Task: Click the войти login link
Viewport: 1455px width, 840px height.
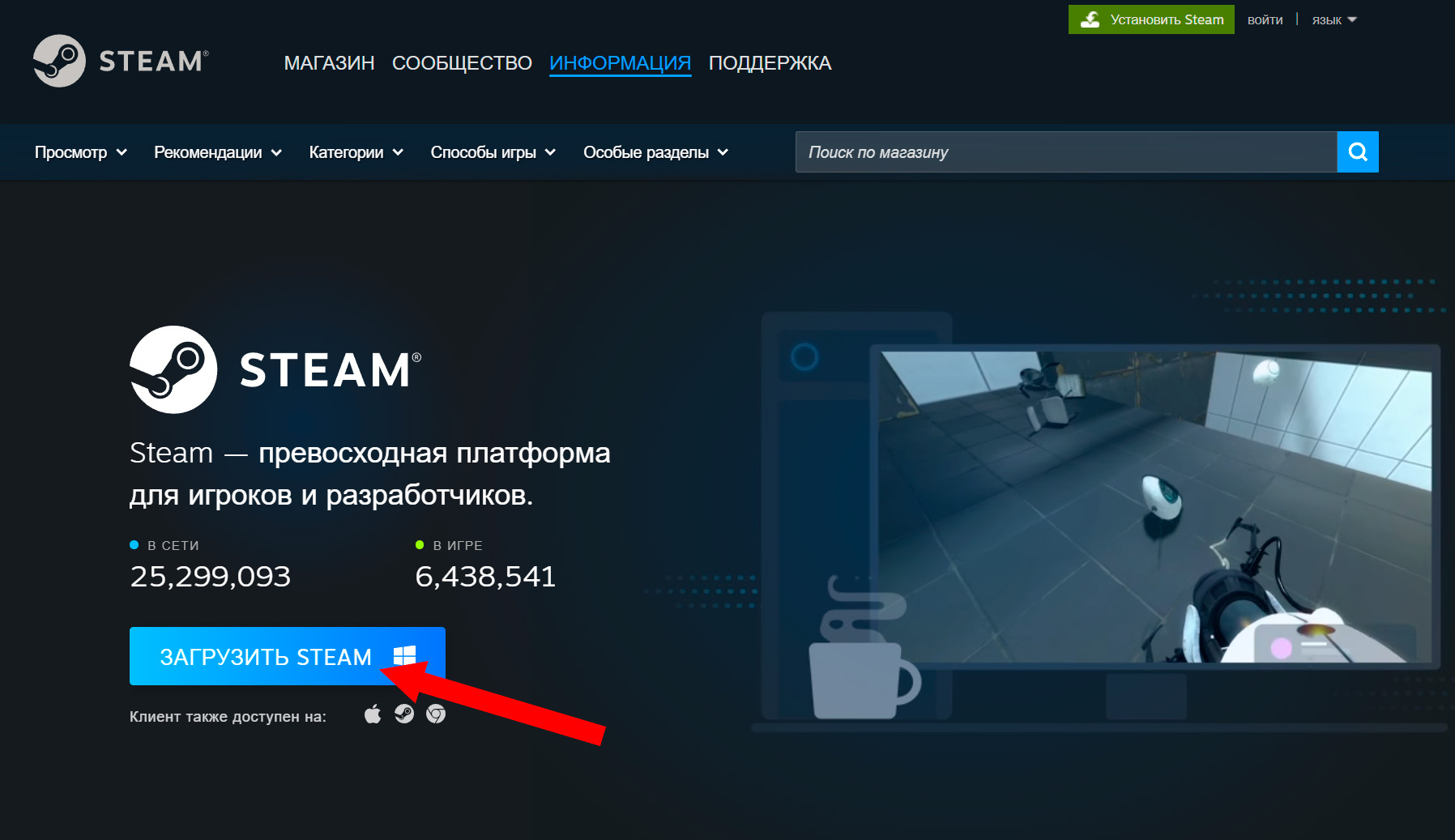Action: click(x=1265, y=20)
